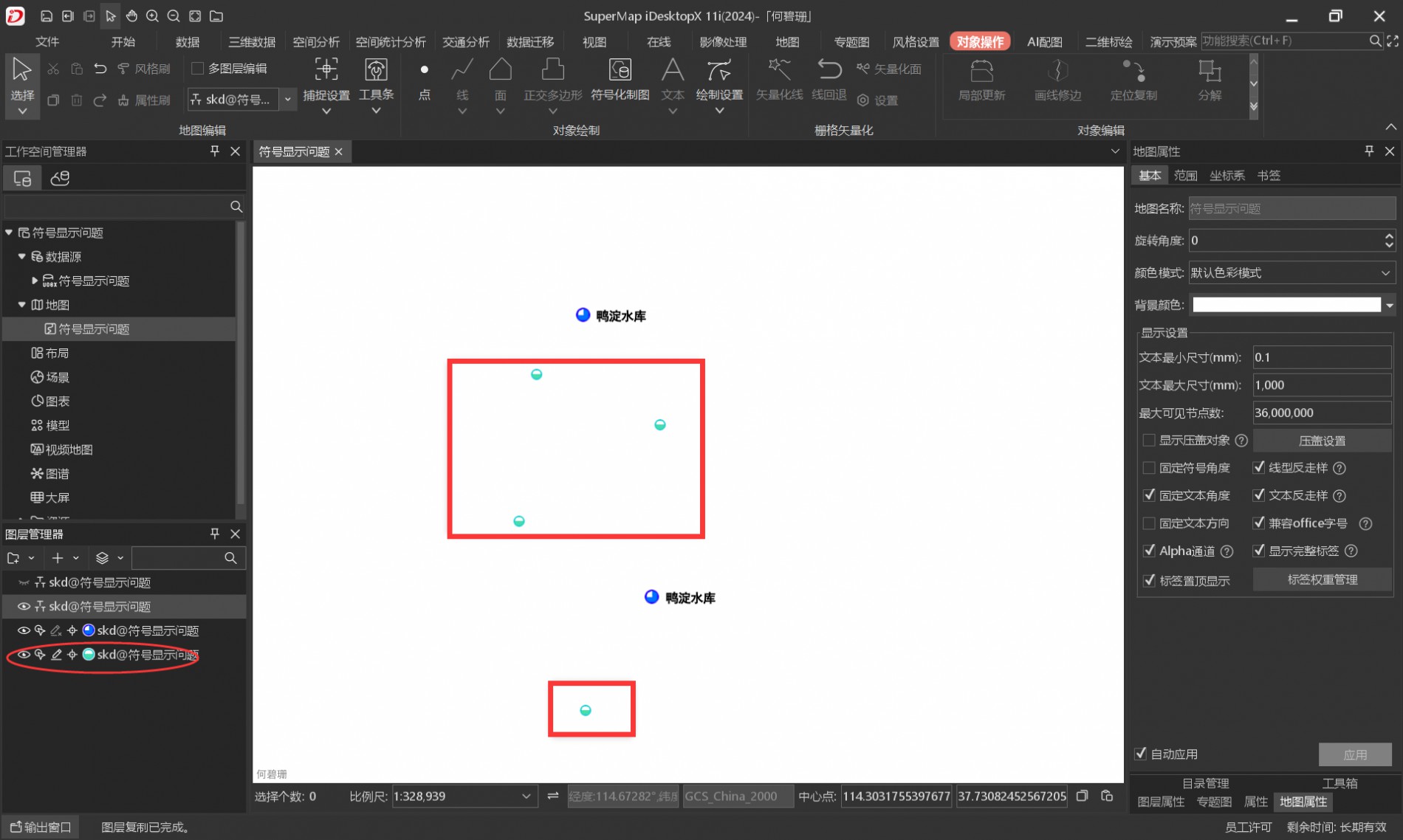
Task: Open the AI mapping ribbon tab
Action: pos(1044,41)
